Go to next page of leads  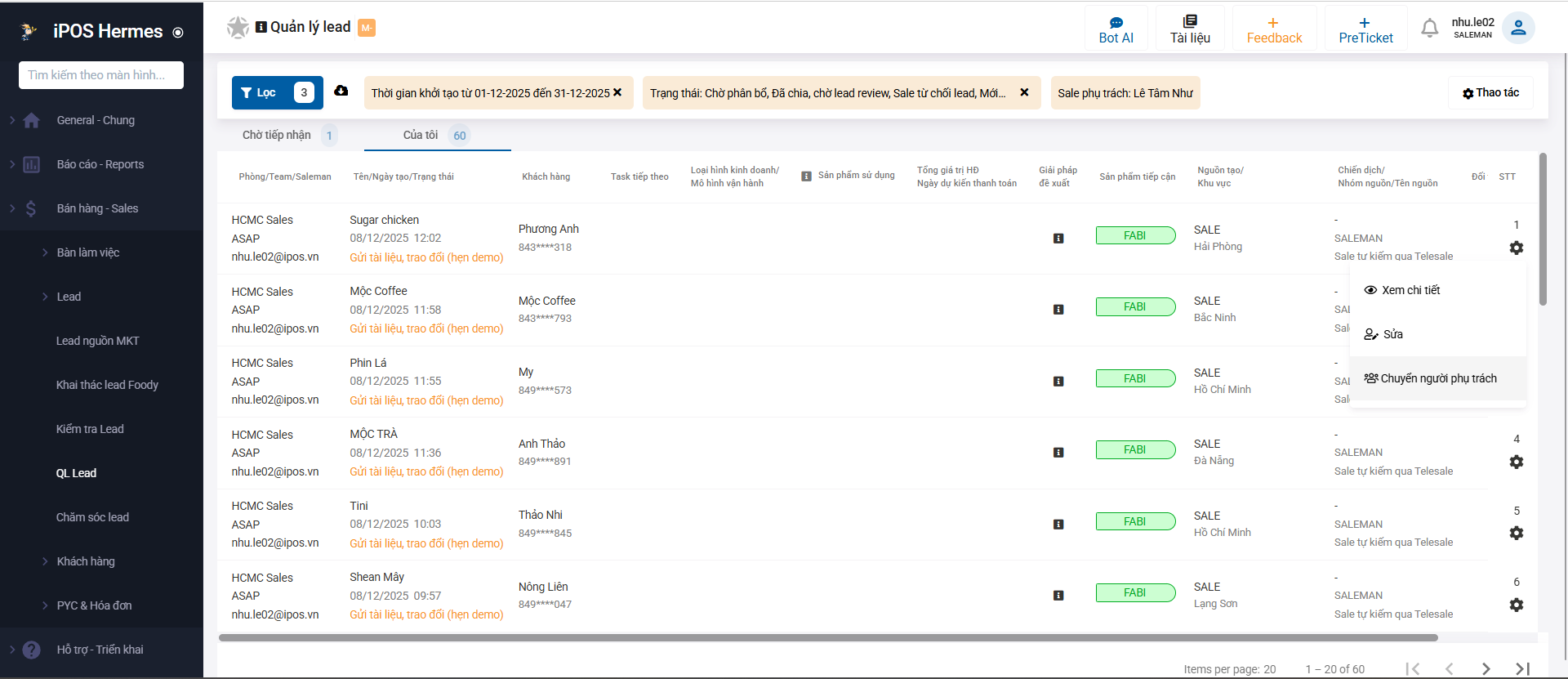(x=1486, y=668)
